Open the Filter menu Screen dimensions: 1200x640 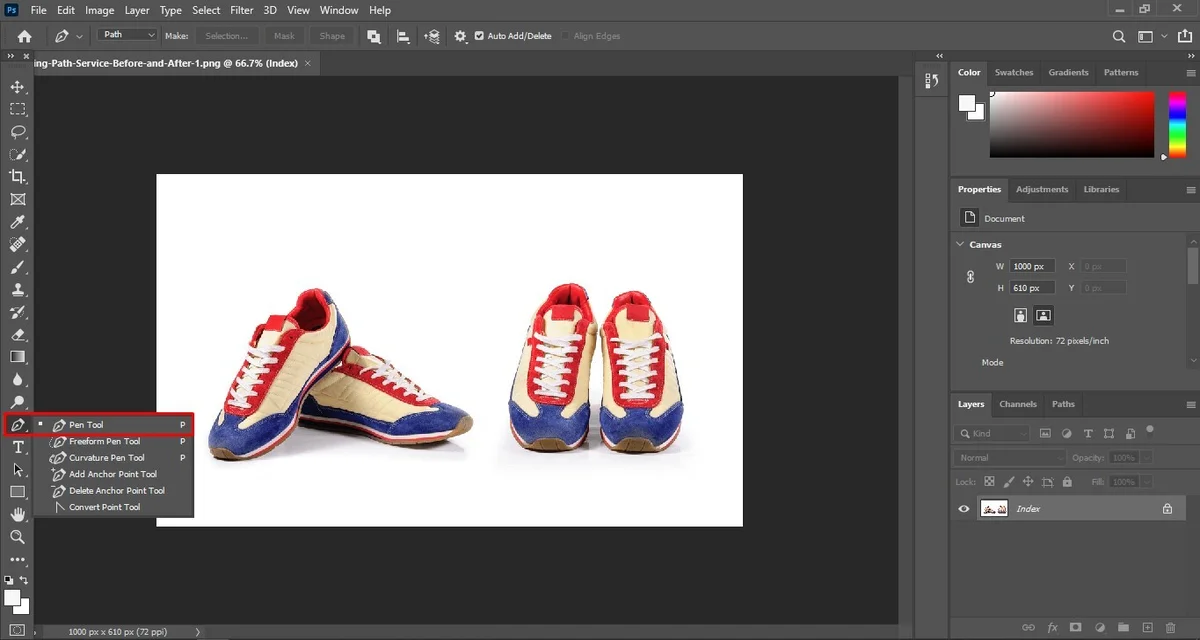point(242,10)
